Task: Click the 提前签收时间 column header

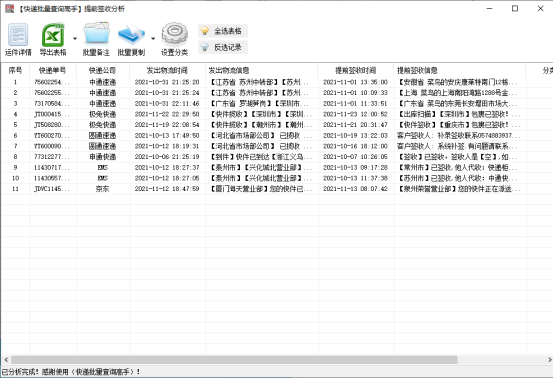Action: click(356, 70)
